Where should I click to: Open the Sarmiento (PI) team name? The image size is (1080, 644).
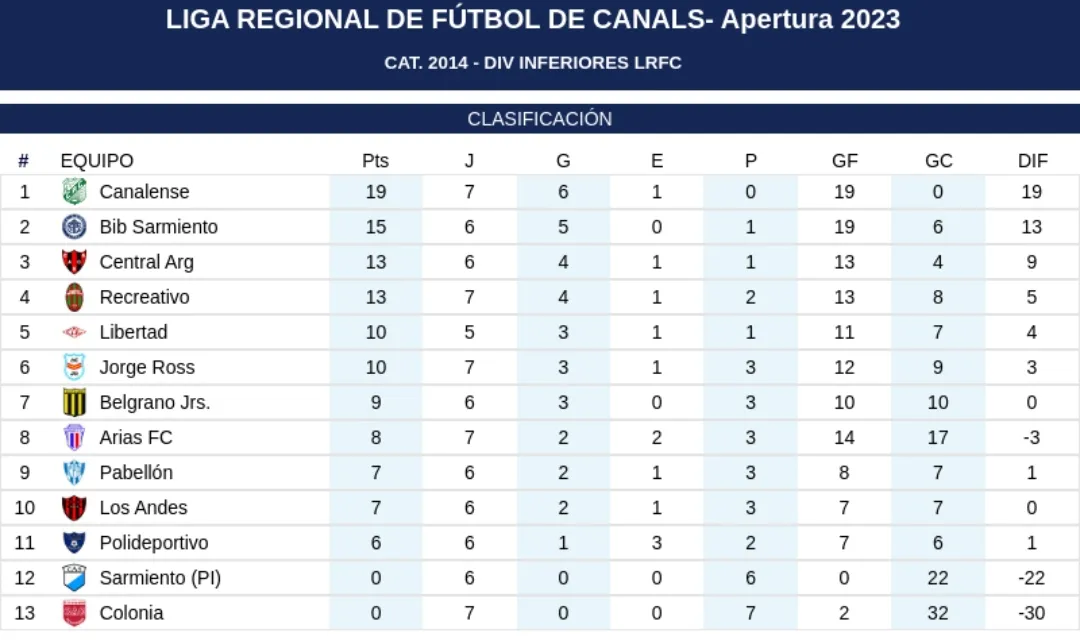tap(160, 578)
